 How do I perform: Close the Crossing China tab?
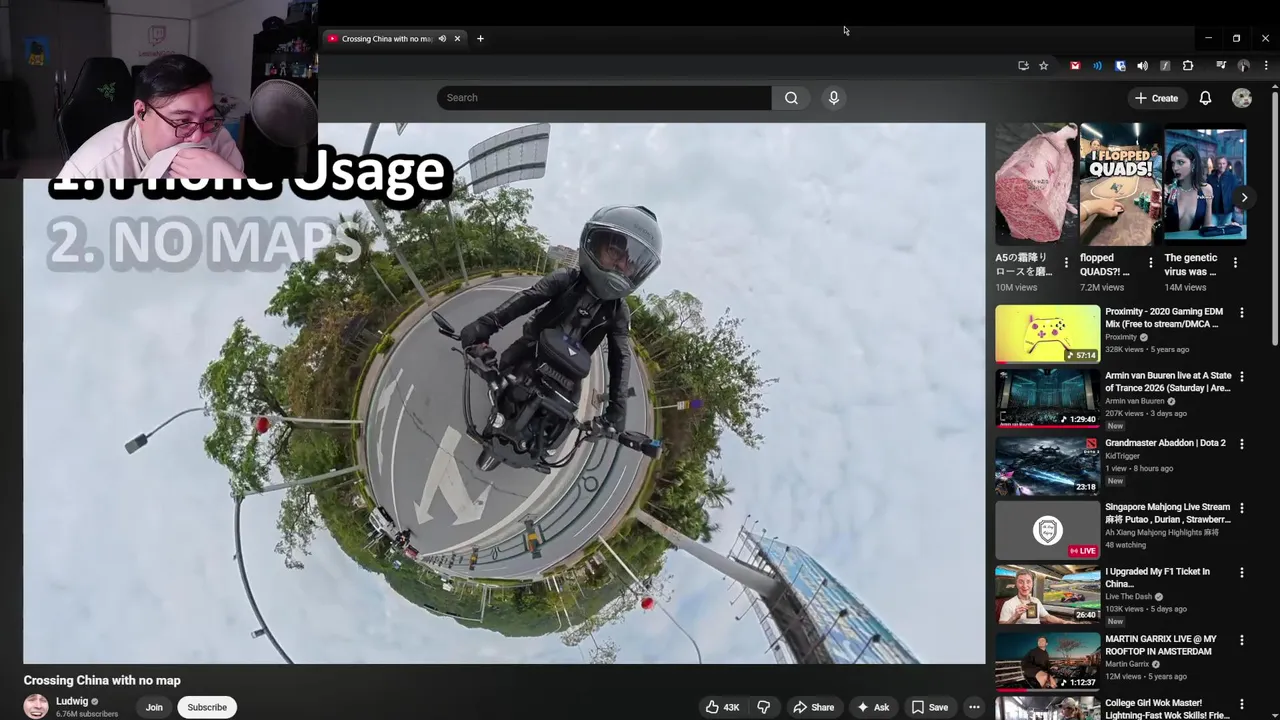pos(457,39)
